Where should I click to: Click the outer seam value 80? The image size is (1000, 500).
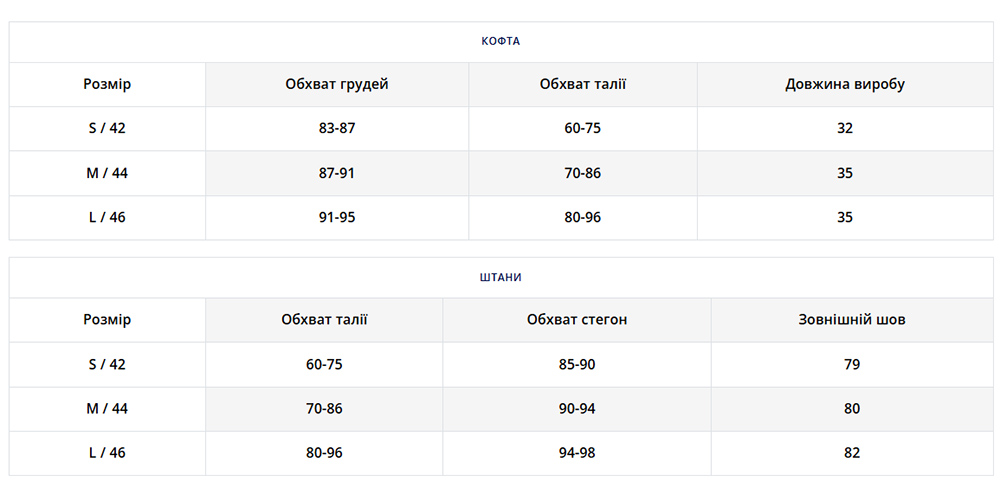[852, 408]
